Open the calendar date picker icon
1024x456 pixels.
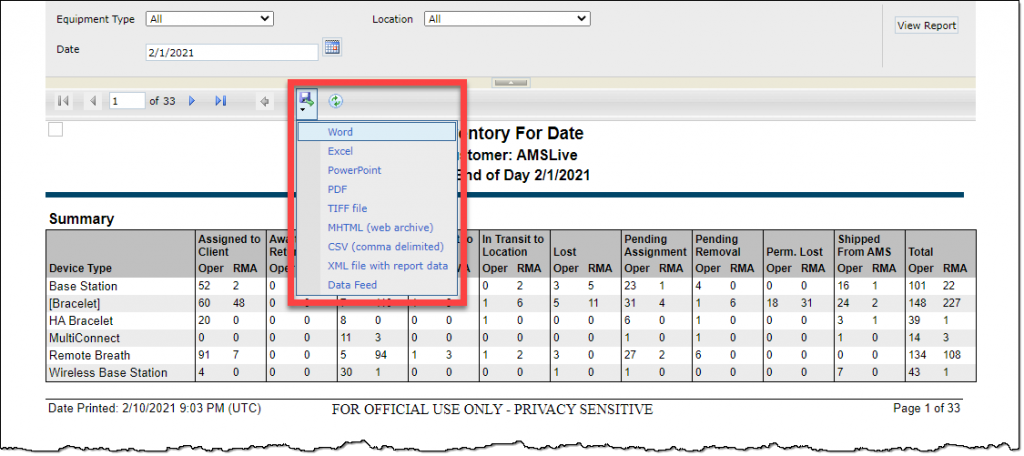[x=332, y=47]
